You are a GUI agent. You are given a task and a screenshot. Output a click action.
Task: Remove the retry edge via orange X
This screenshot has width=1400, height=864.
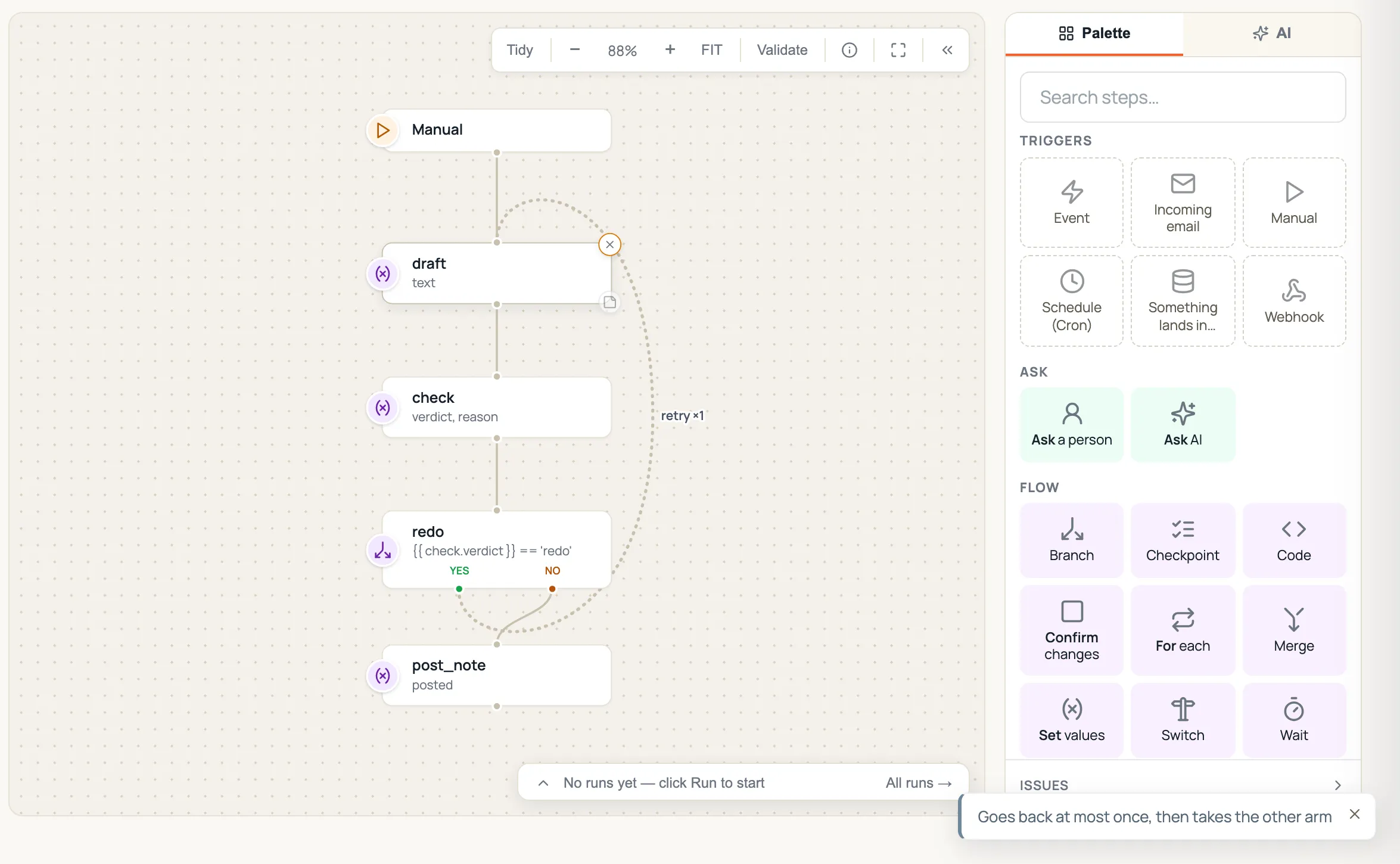tap(609, 244)
